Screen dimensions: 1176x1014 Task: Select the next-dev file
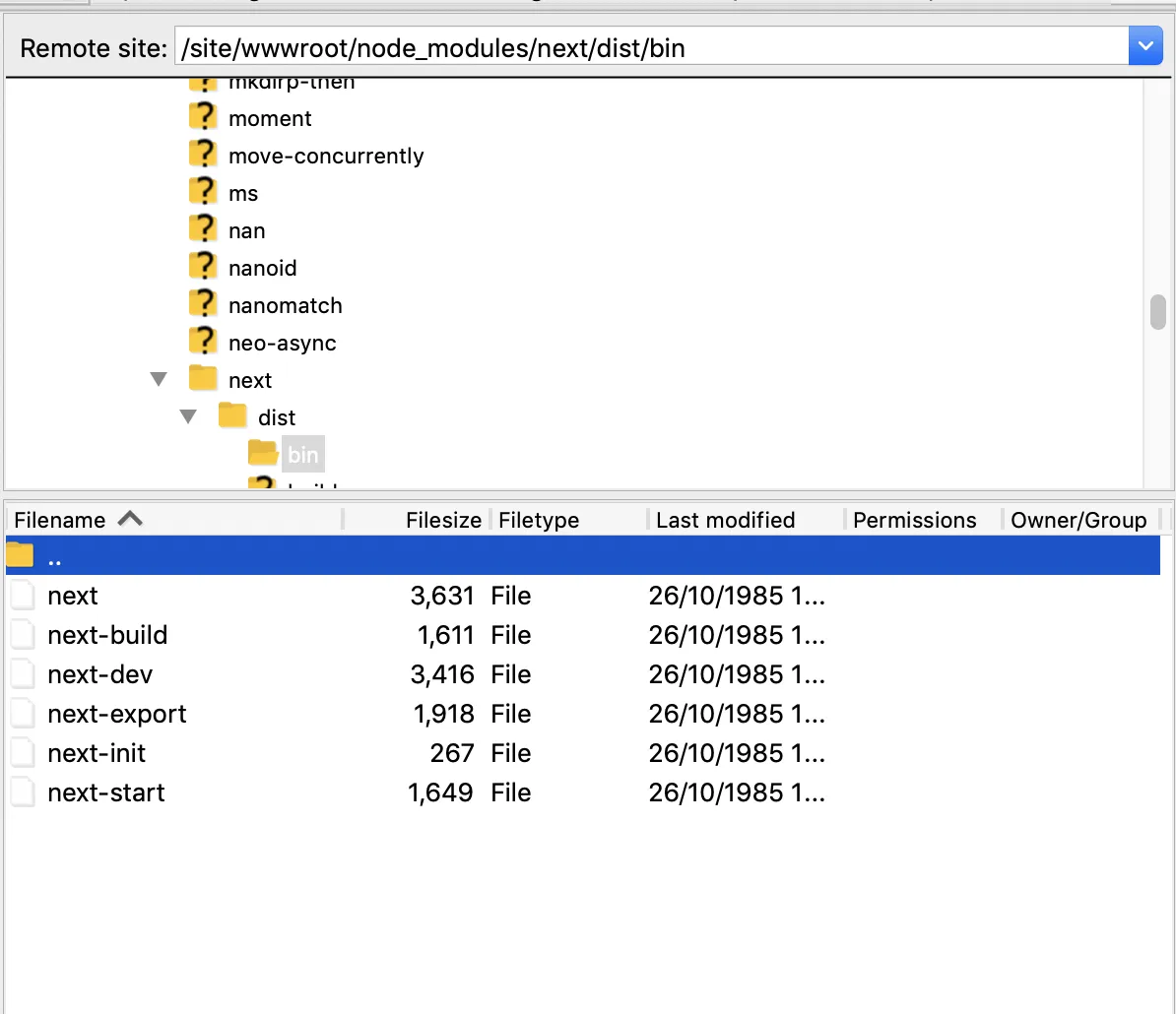99,674
